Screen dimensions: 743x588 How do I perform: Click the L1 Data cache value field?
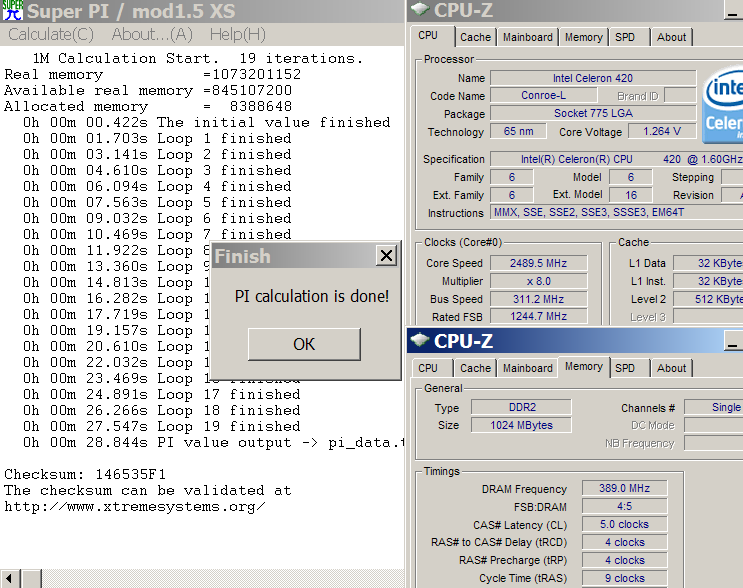pyautogui.click(x=708, y=263)
